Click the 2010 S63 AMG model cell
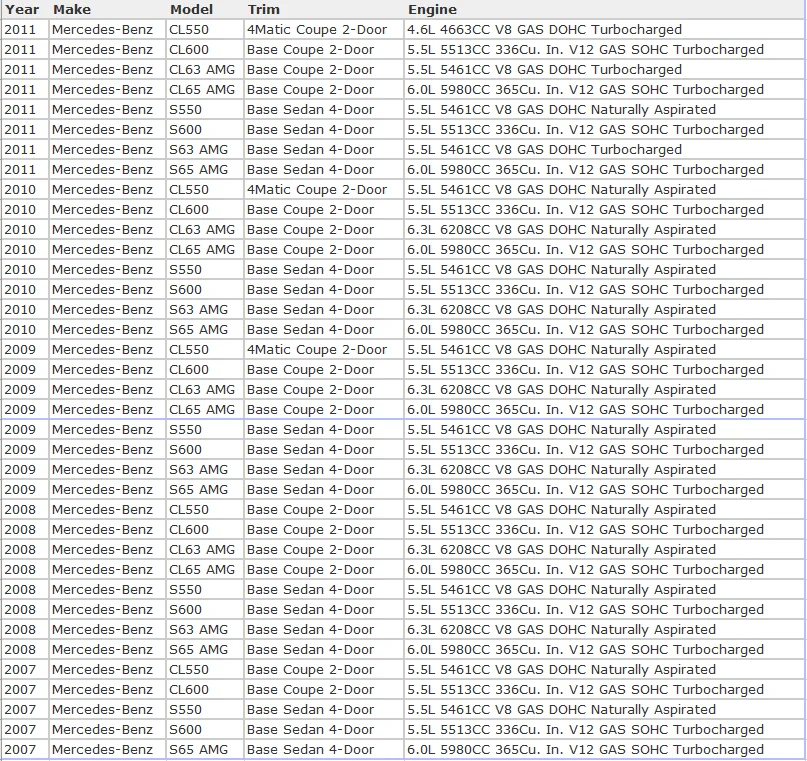This screenshot has width=807, height=761. point(198,310)
